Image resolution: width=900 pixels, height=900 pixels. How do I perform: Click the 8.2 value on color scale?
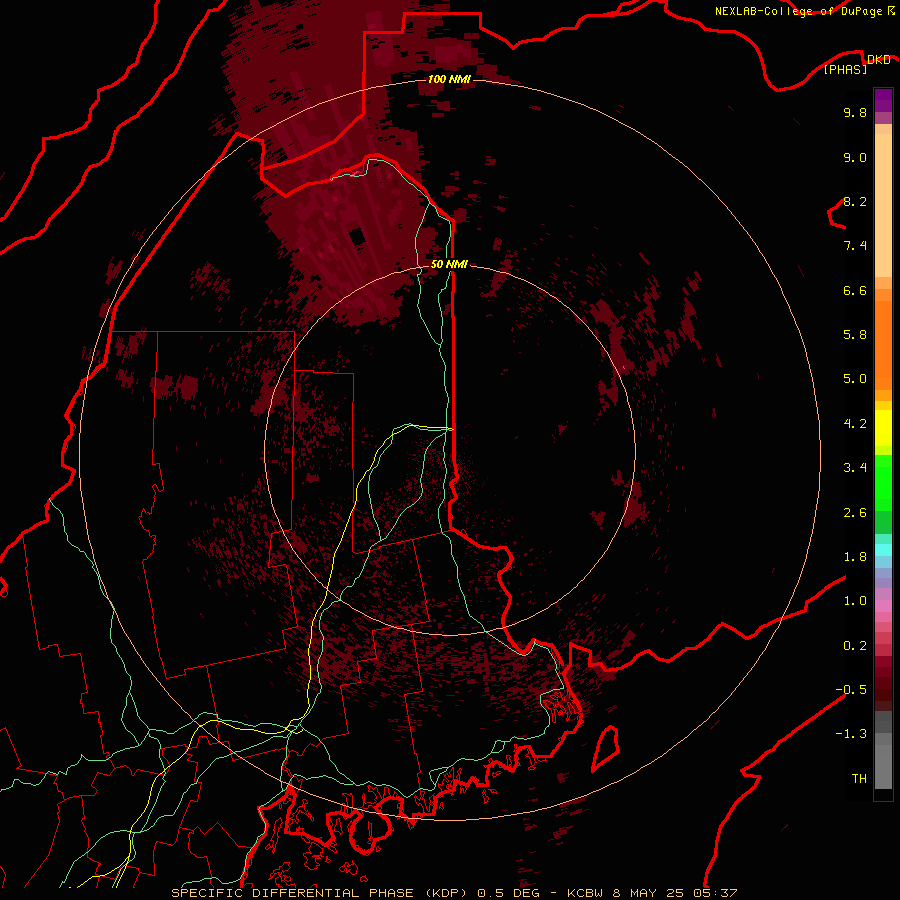(855, 201)
